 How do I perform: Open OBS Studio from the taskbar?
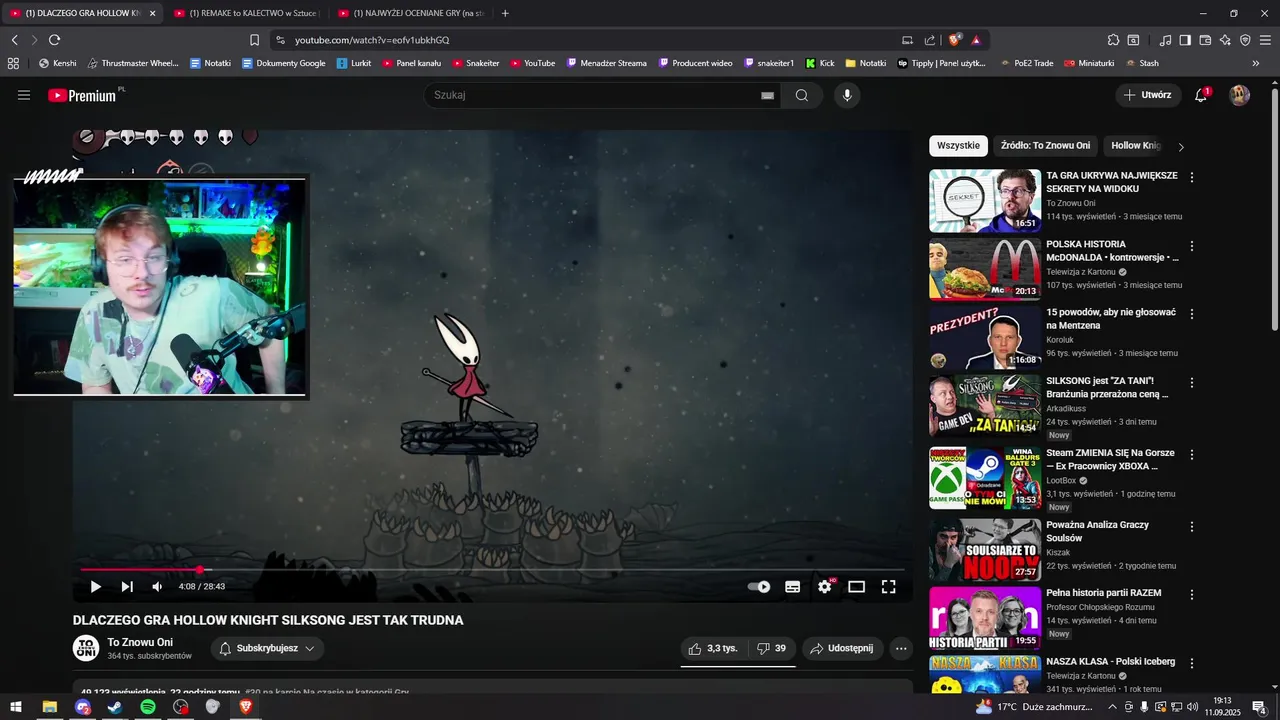[x=180, y=707]
